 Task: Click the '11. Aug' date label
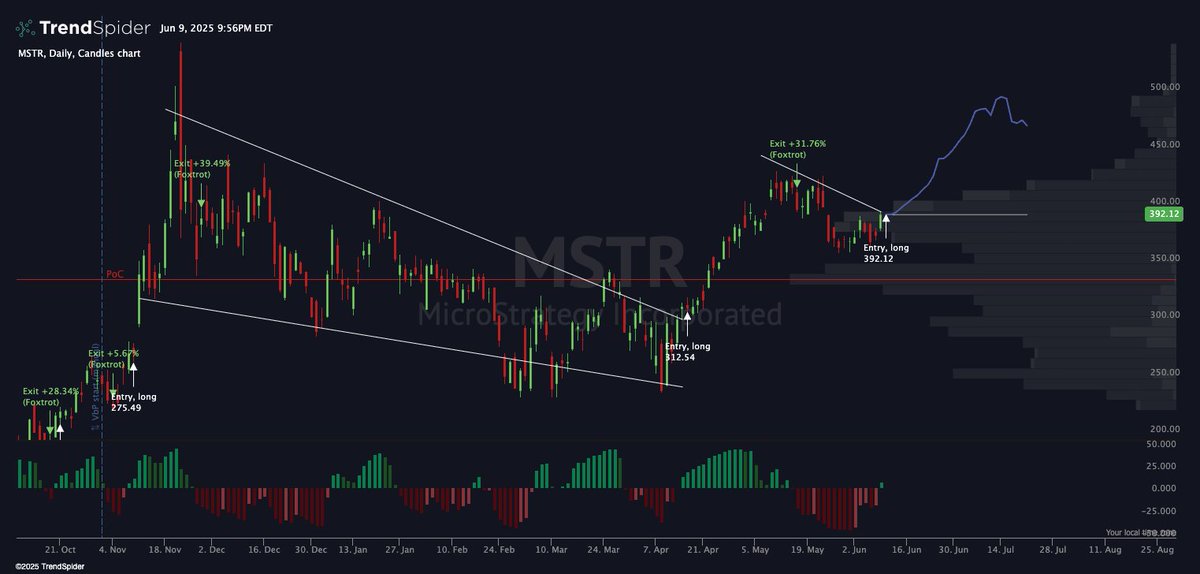pyautogui.click(x=1106, y=550)
